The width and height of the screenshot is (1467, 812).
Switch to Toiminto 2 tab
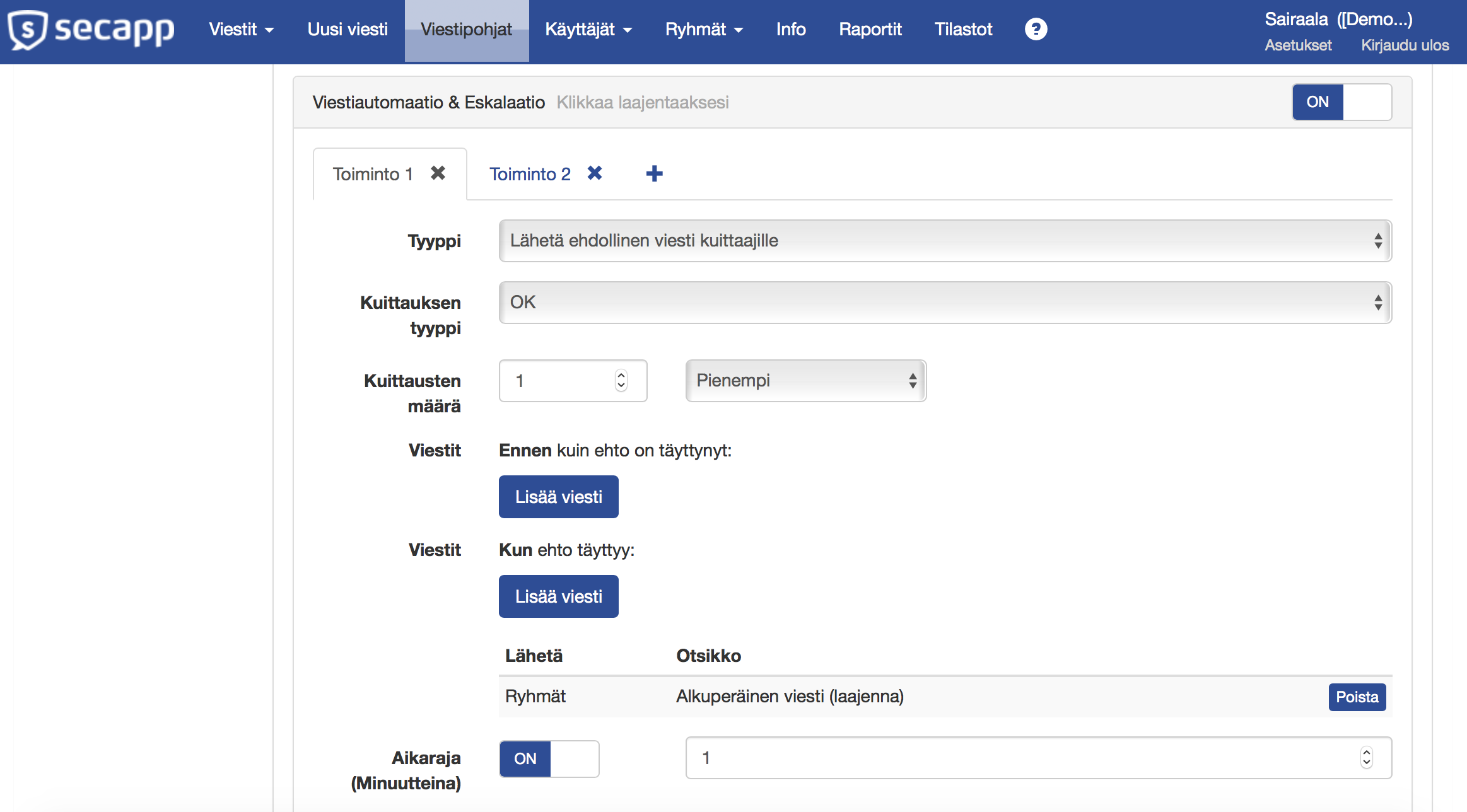(530, 174)
